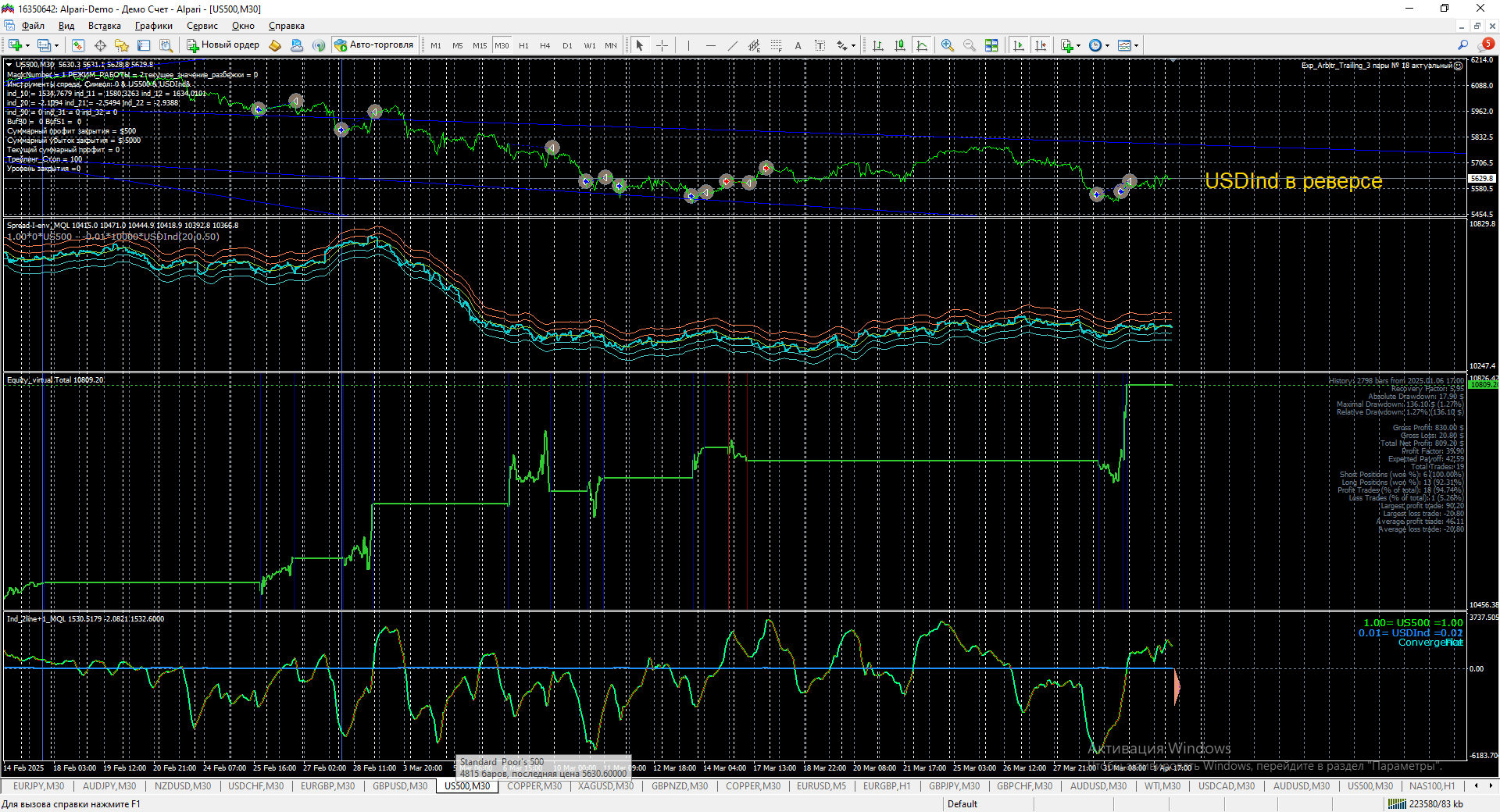Open the Справка menu
The height and width of the screenshot is (812, 1500).
coord(287,26)
